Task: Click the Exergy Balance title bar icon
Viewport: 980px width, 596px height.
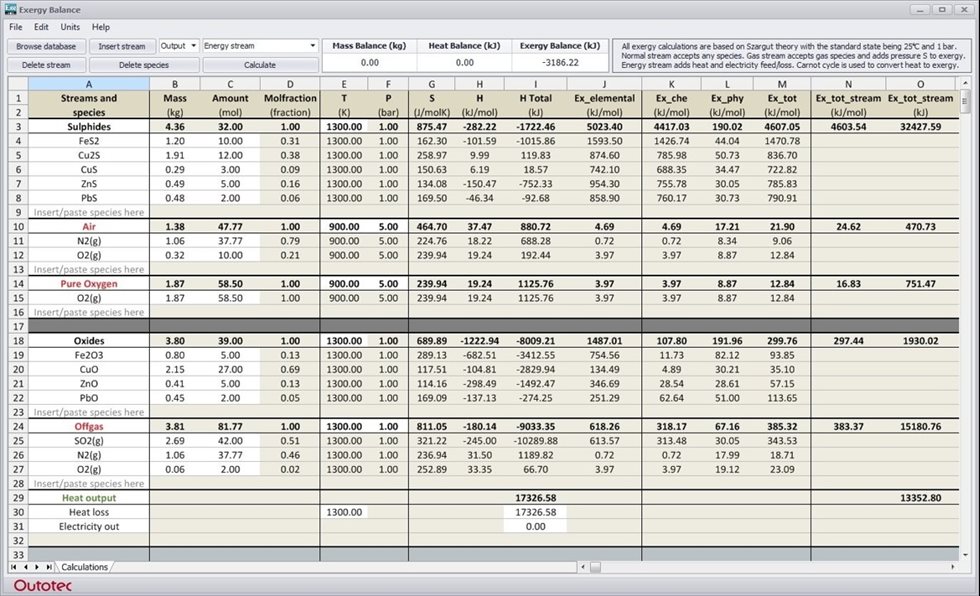Action: click(x=11, y=9)
